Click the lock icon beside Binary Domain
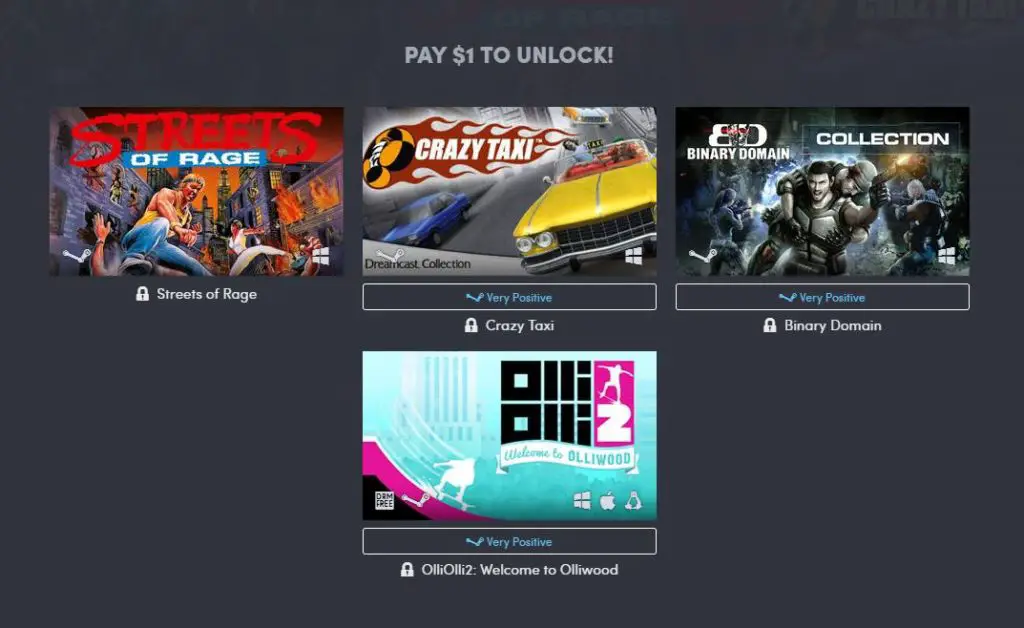The image size is (1024, 628). point(769,325)
